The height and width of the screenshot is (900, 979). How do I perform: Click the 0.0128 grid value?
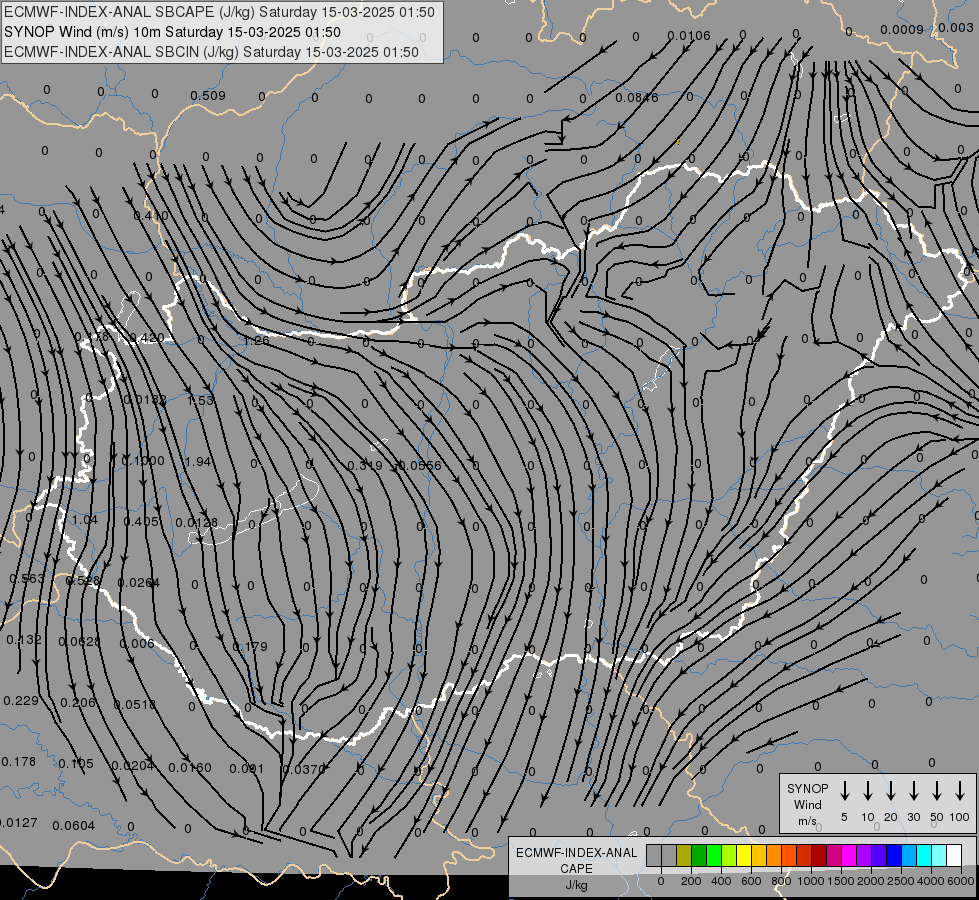coord(197,523)
